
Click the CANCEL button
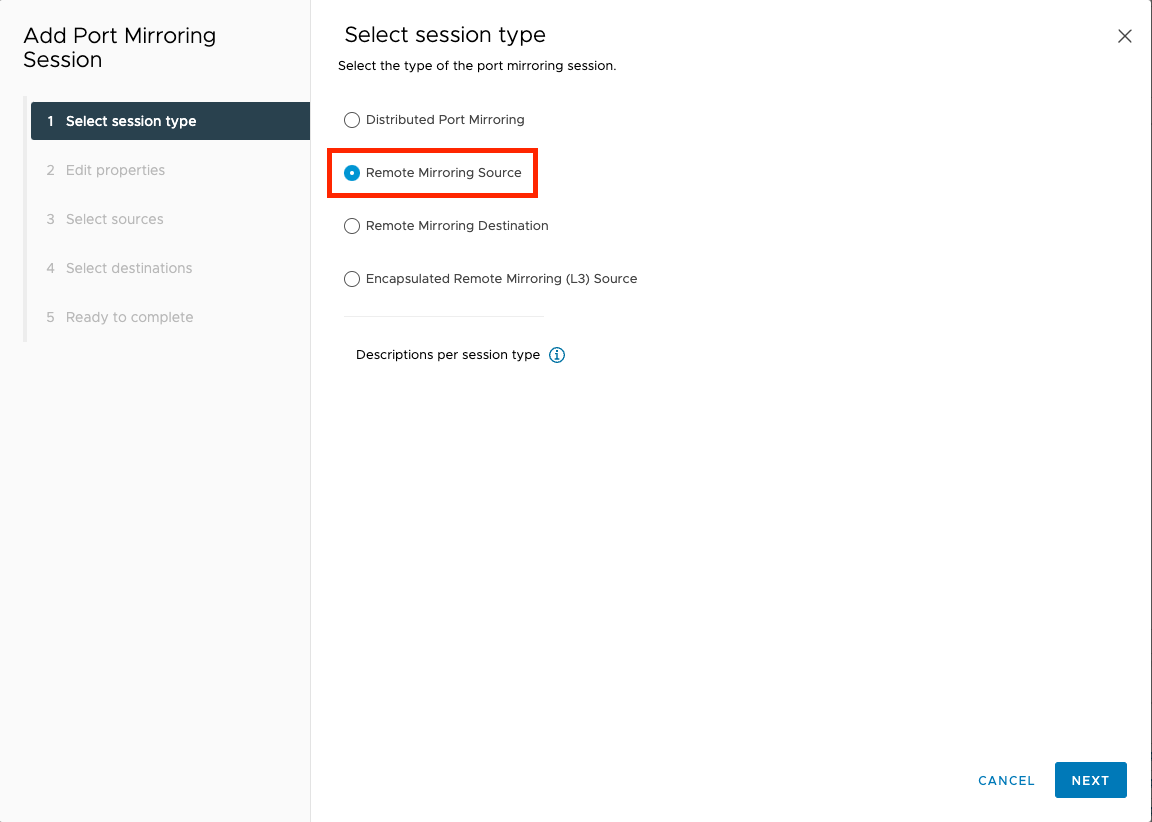point(1006,780)
